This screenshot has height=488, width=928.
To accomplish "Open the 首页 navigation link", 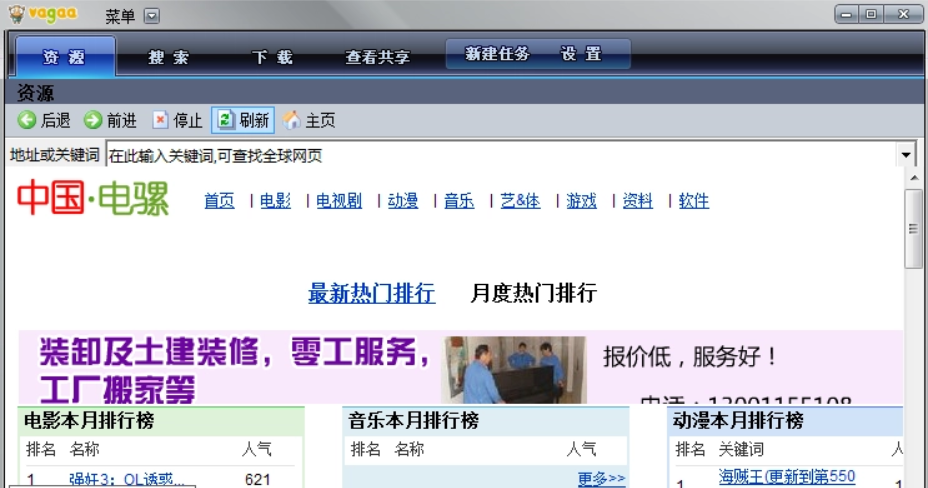I will coord(219,201).
